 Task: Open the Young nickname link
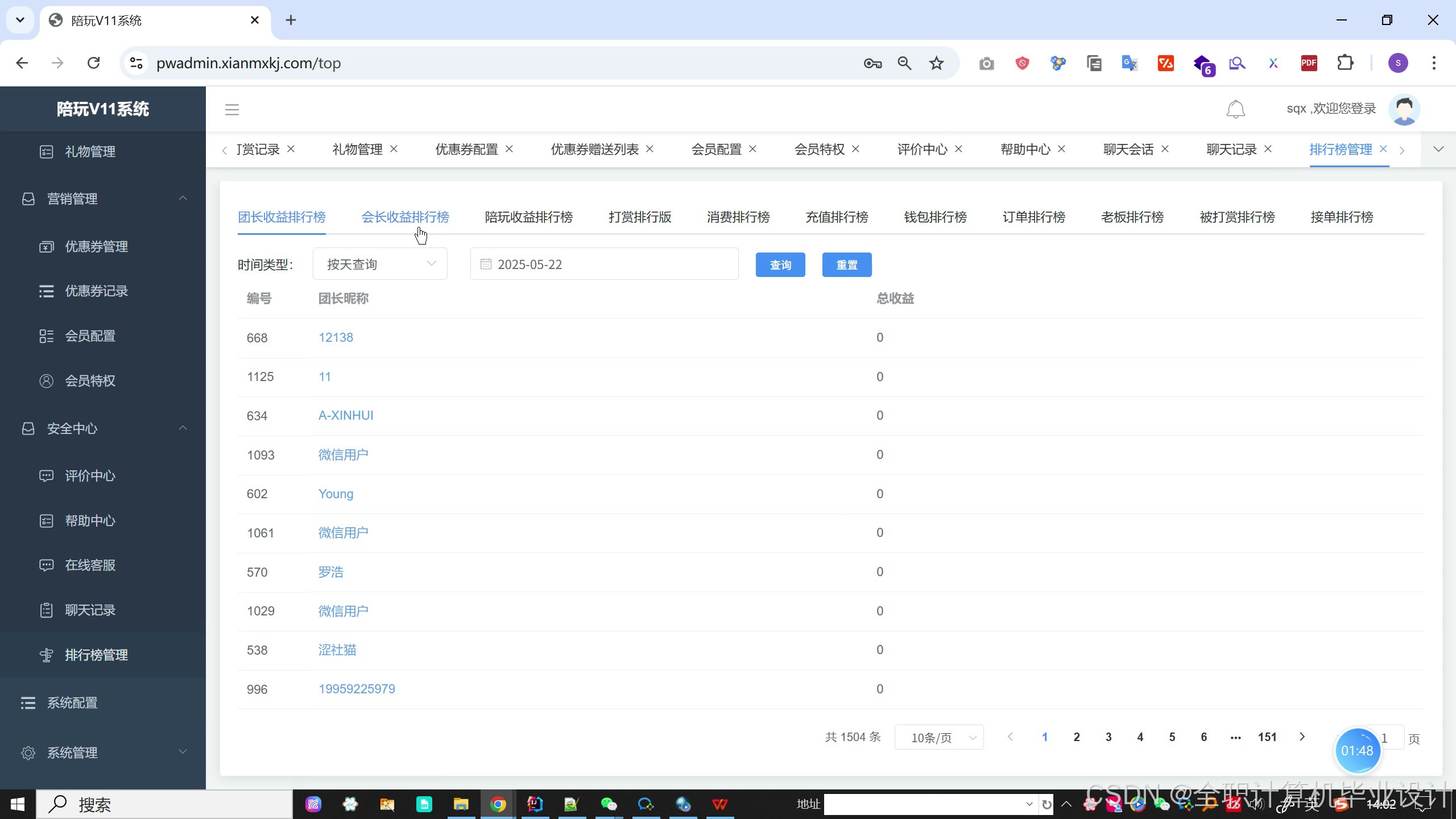[x=336, y=494]
